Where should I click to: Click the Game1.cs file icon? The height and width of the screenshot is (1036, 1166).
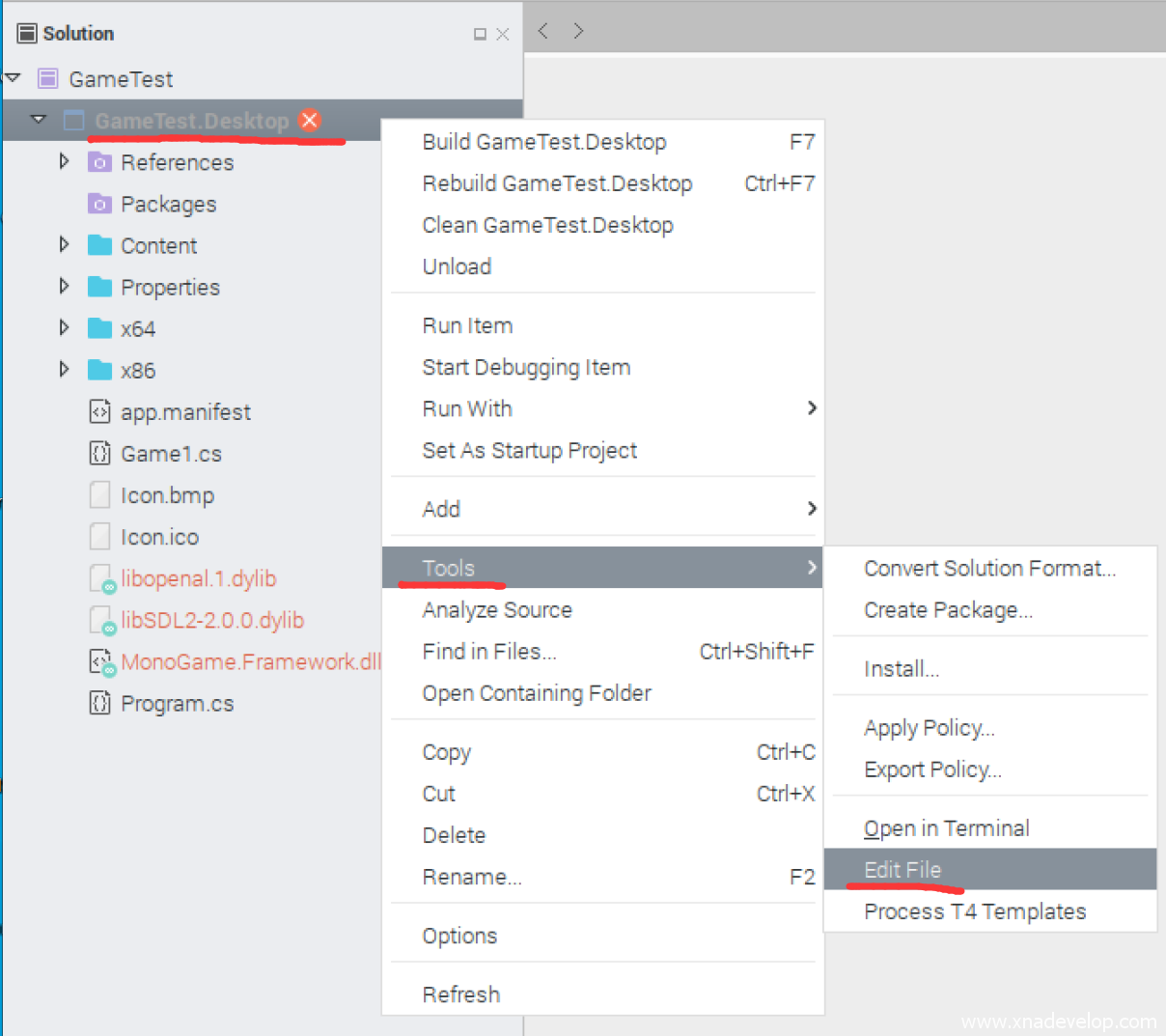coord(99,453)
